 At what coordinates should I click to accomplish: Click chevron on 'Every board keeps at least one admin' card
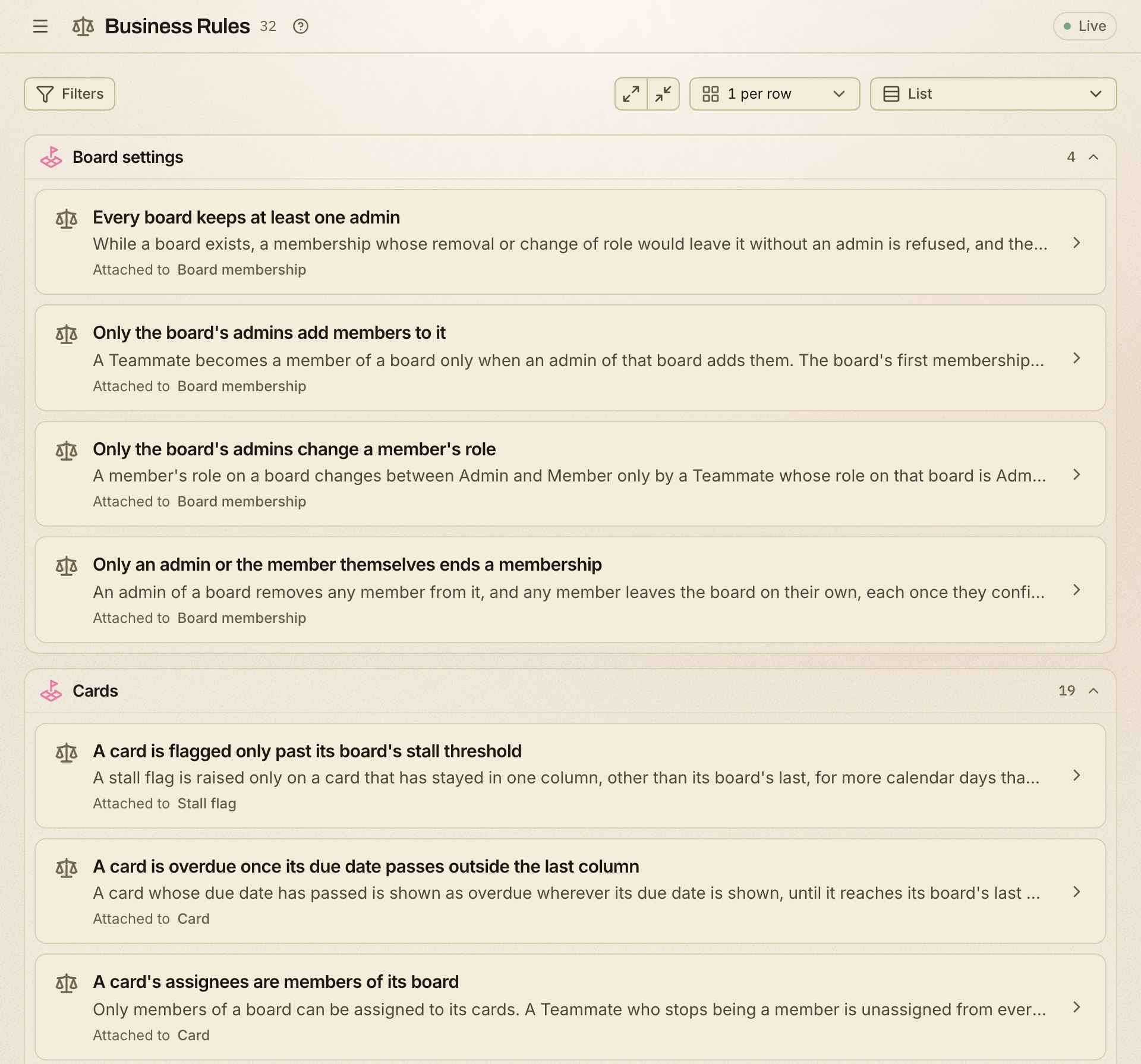tap(1077, 243)
